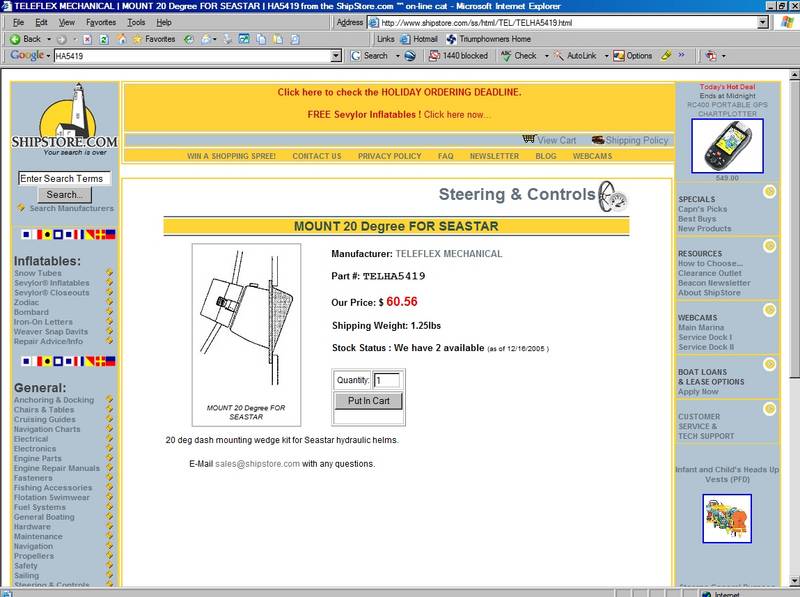Screen dimensions: 800x597
Task: Expand the AutoLink dropdown arrow
Action: (606, 56)
